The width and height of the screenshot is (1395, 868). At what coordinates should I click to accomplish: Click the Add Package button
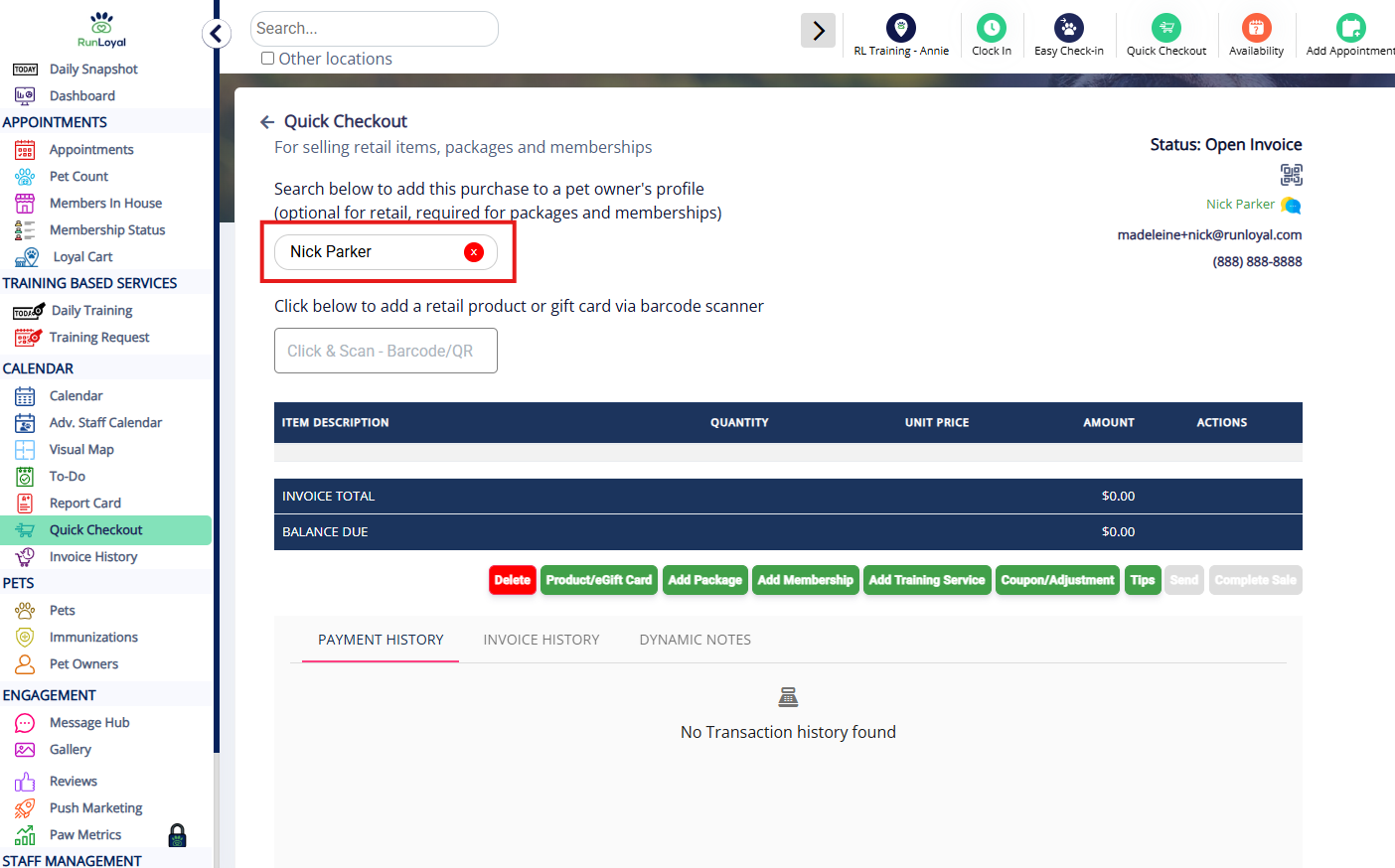(x=705, y=580)
